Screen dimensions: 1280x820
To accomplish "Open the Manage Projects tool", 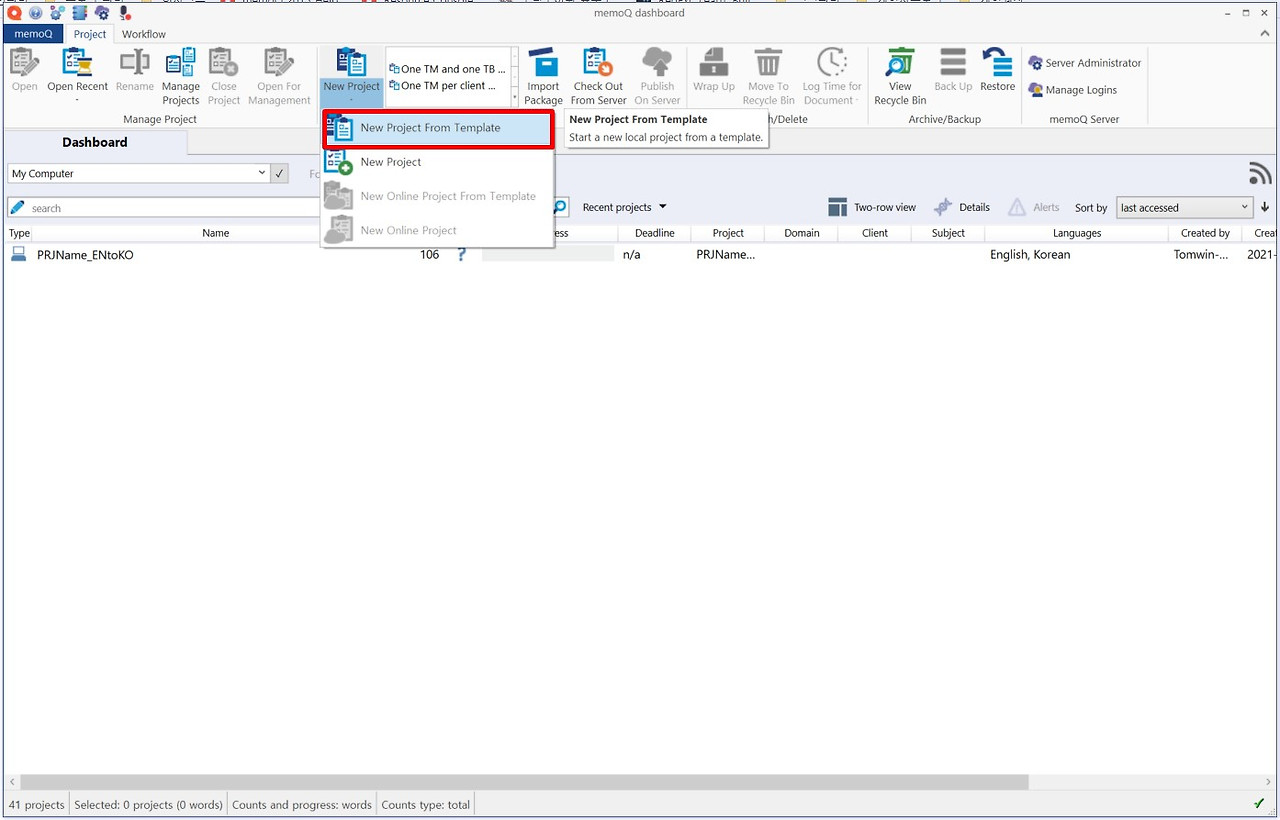I will coord(181,76).
